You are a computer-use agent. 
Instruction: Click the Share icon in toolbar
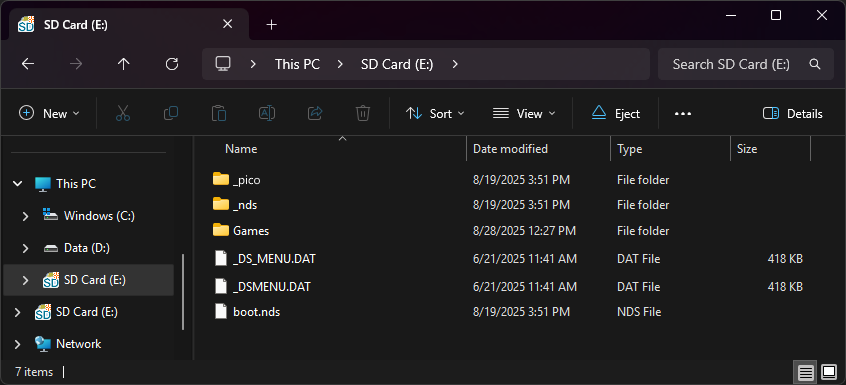tap(315, 113)
